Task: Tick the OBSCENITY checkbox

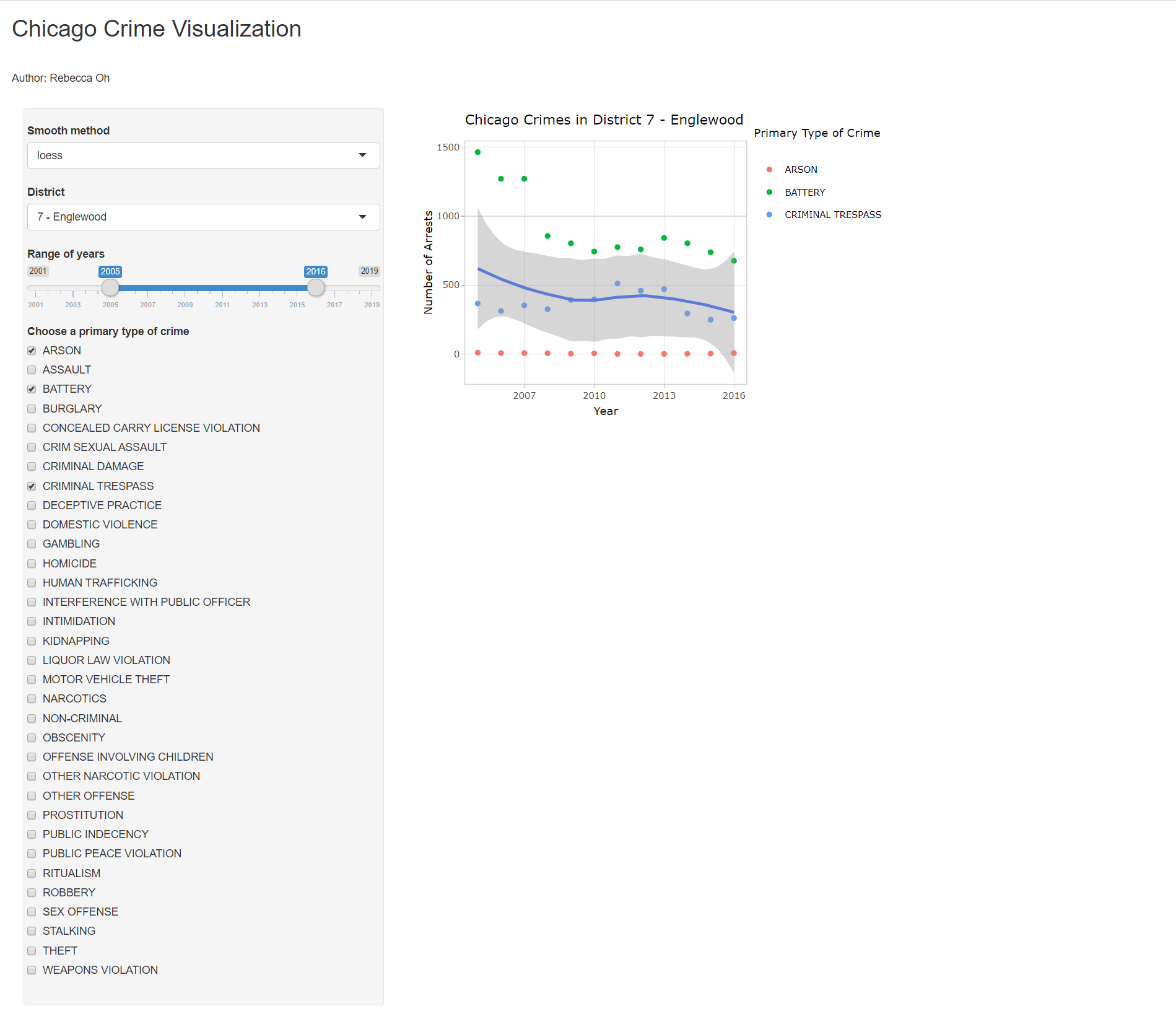Action: pos(32,738)
